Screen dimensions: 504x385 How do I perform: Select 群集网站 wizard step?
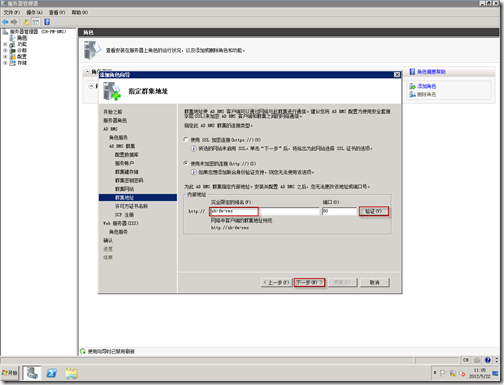pos(124,189)
